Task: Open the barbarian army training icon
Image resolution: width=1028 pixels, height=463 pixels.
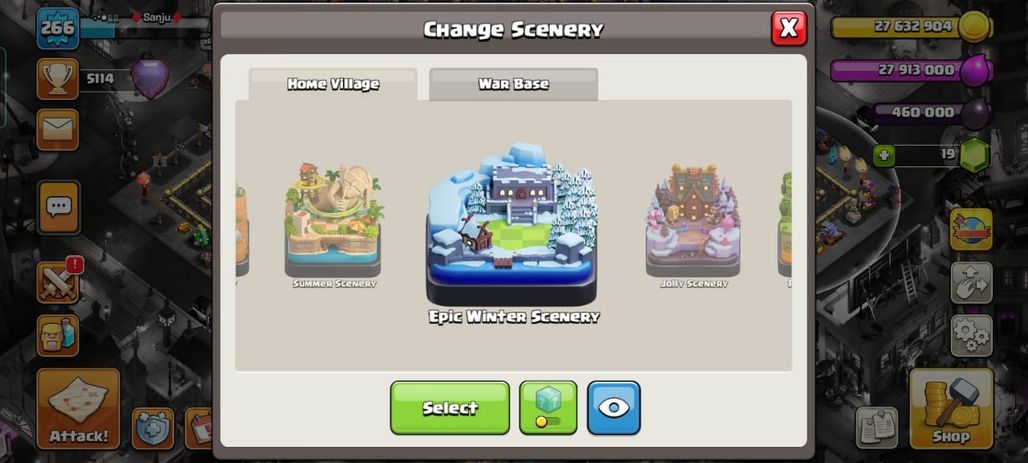Action: click(x=58, y=335)
